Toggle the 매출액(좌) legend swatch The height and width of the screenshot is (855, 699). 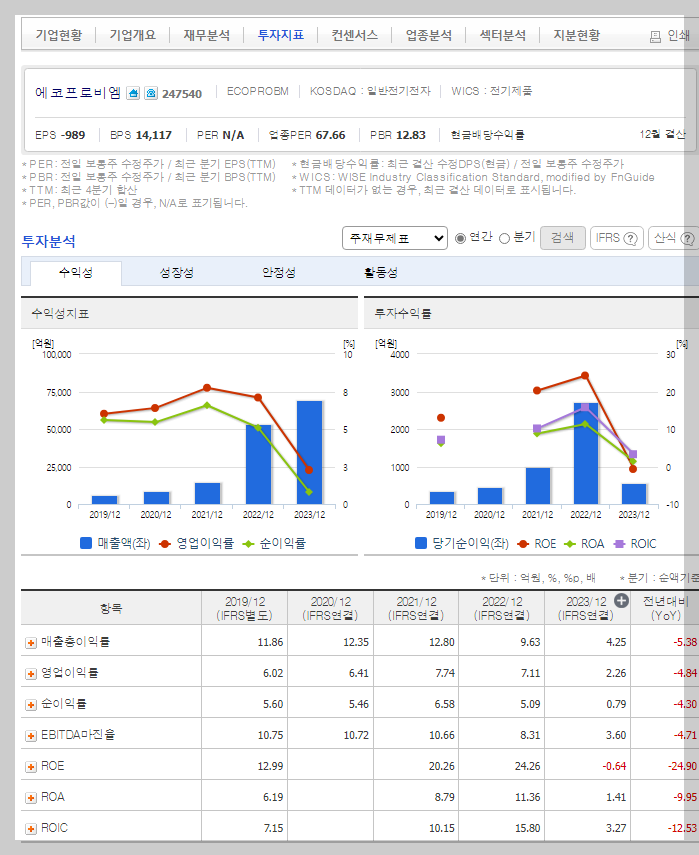pos(86,543)
